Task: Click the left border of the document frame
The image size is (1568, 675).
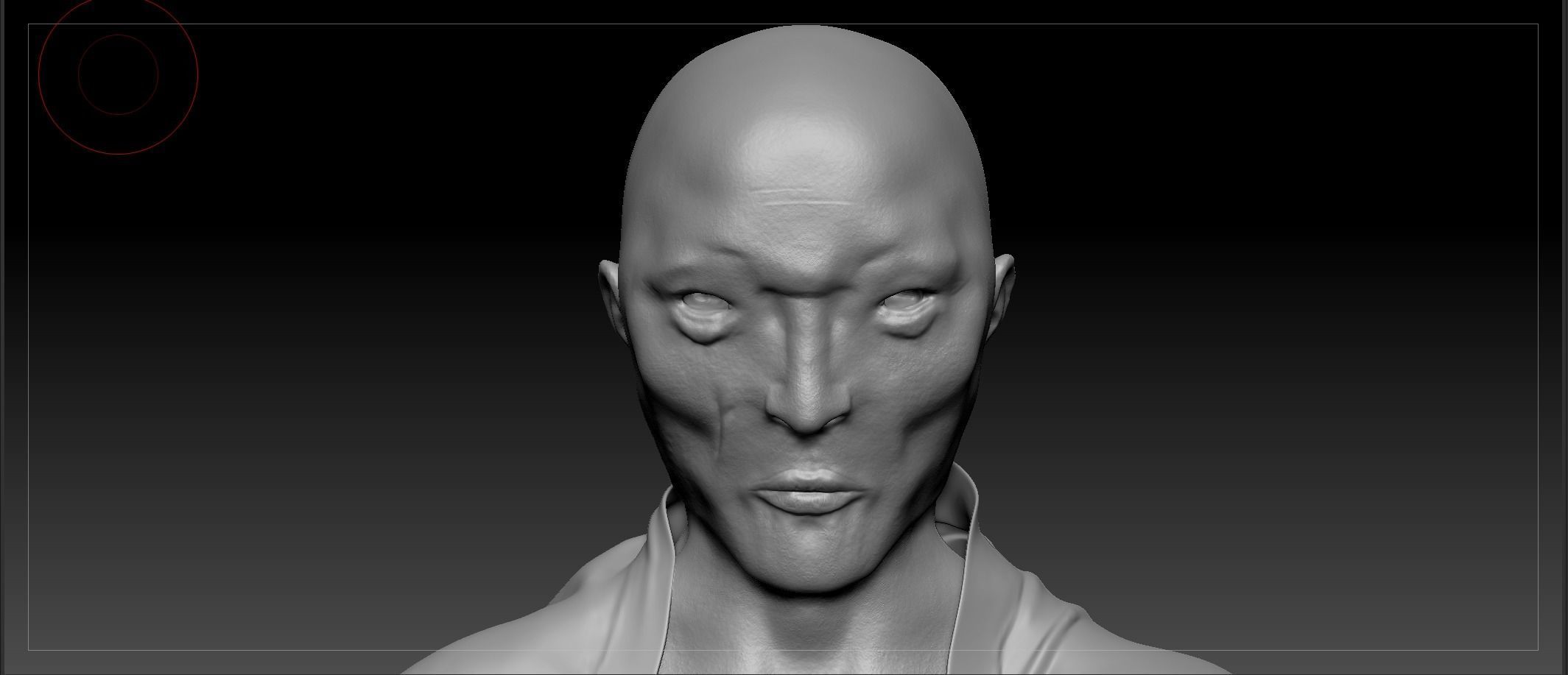Action: 27,339
